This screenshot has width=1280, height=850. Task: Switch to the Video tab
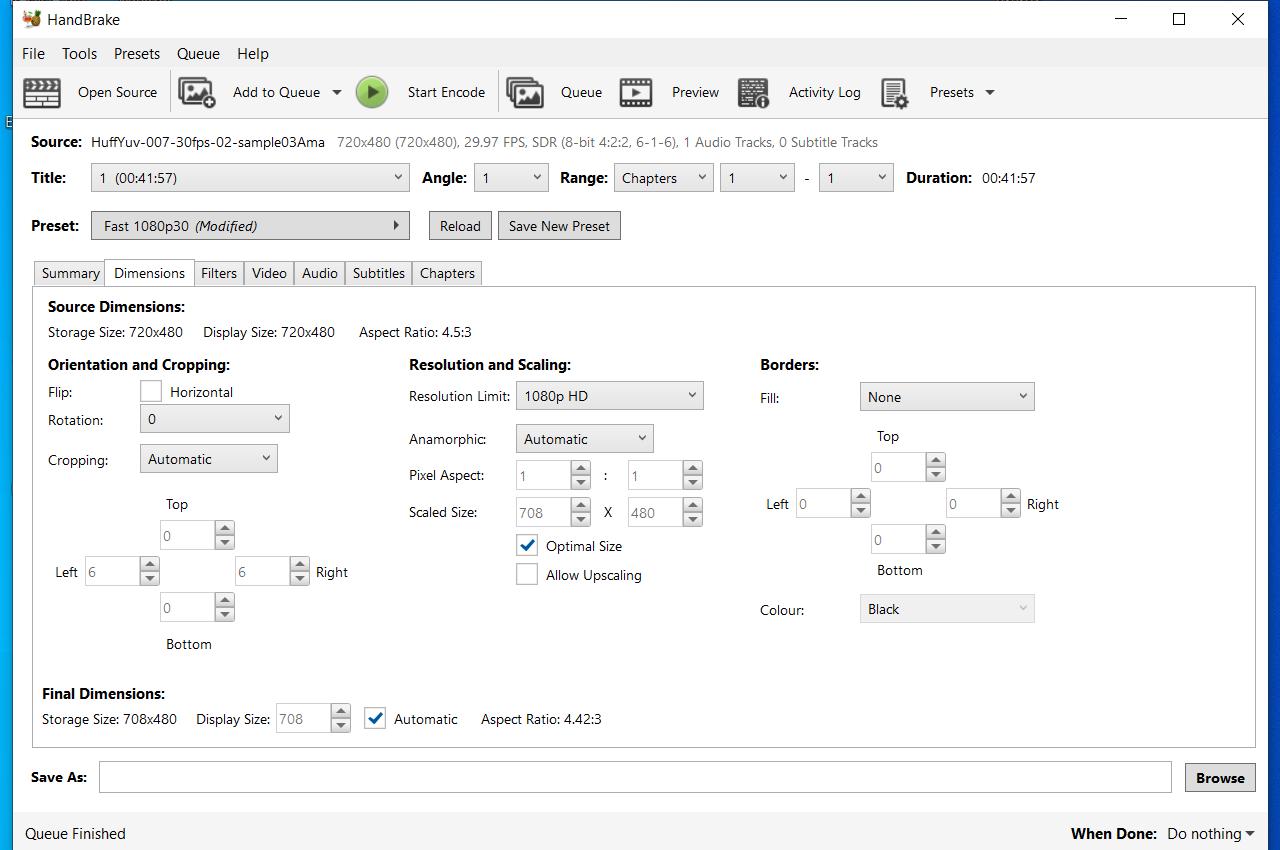click(269, 273)
